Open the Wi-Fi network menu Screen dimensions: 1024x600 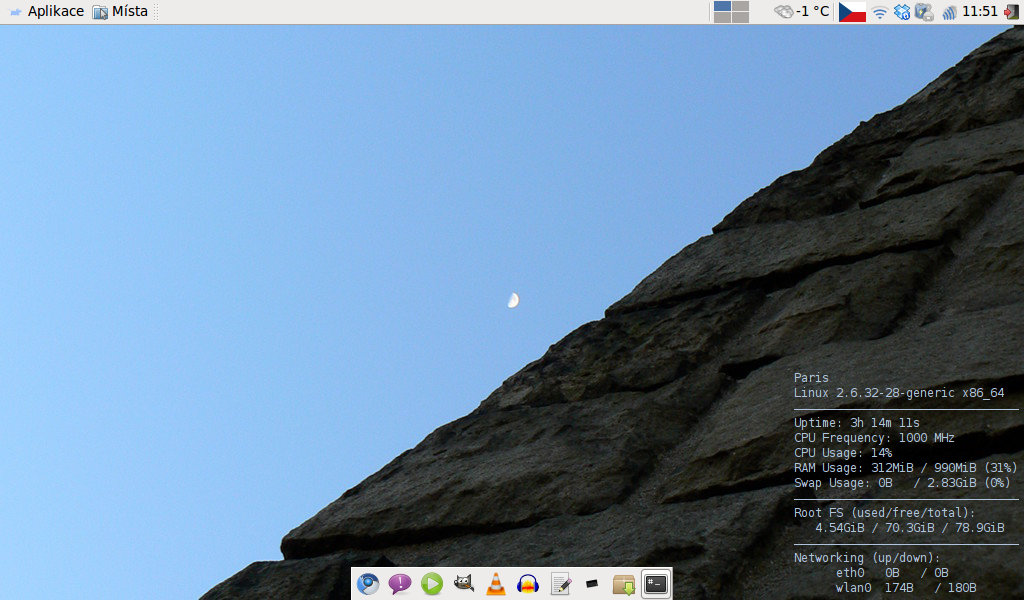click(x=880, y=12)
